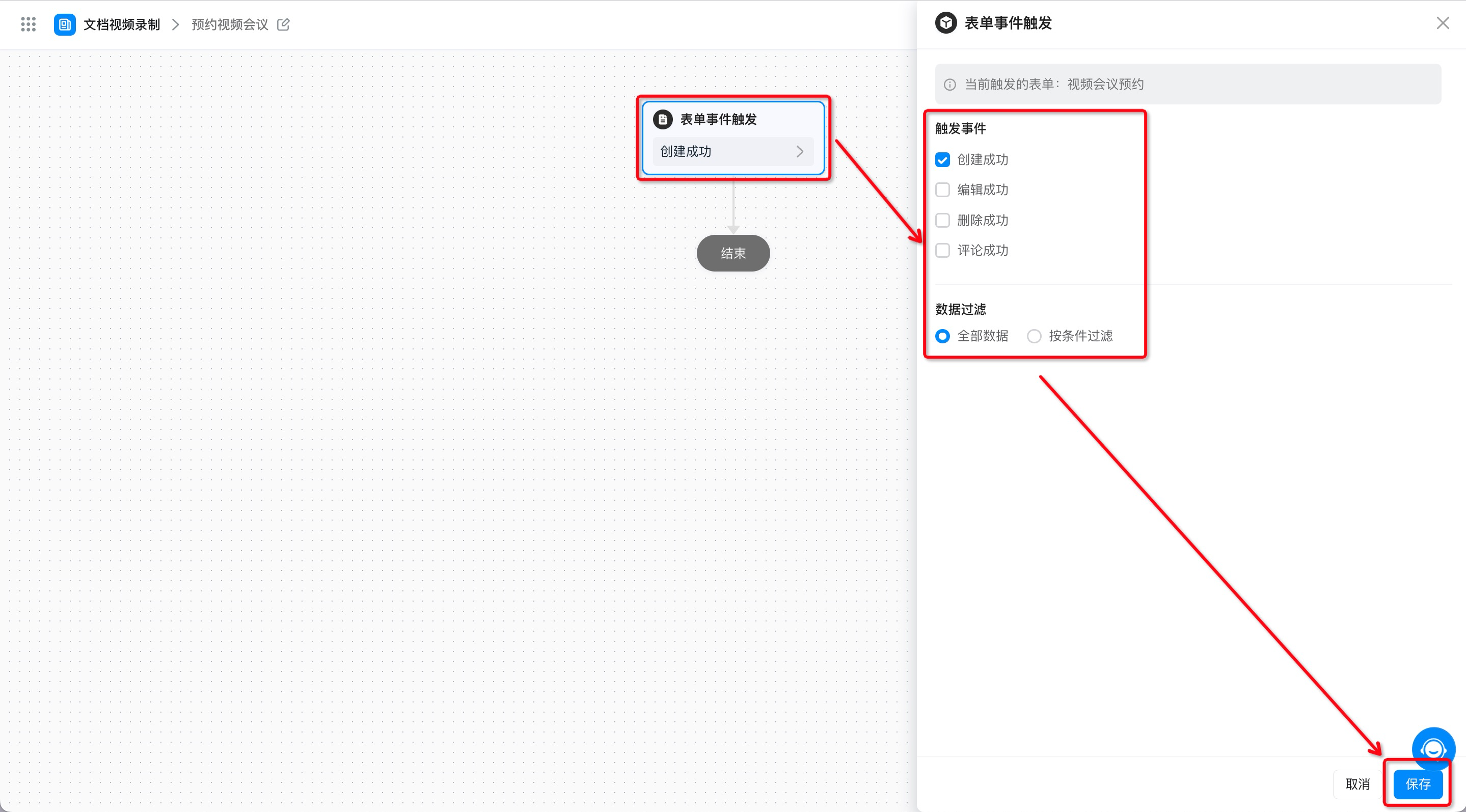Click the 取消 button
Viewport: 1466px width, 812px height.
[x=1358, y=784]
